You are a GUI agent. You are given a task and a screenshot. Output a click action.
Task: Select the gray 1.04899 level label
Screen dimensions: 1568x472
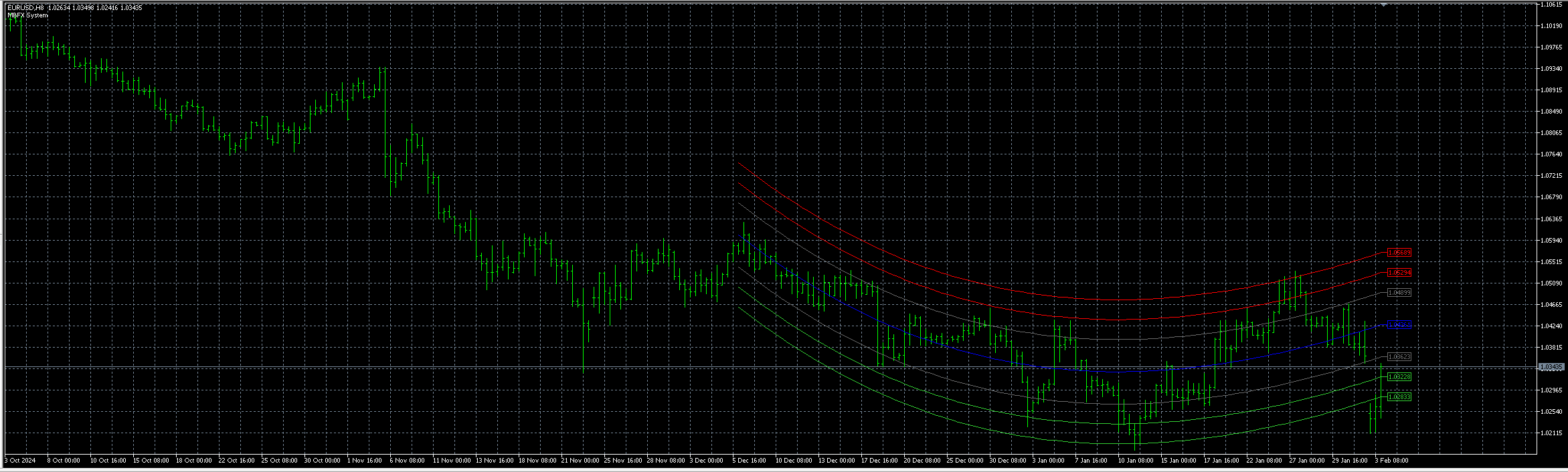pos(1399,293)
